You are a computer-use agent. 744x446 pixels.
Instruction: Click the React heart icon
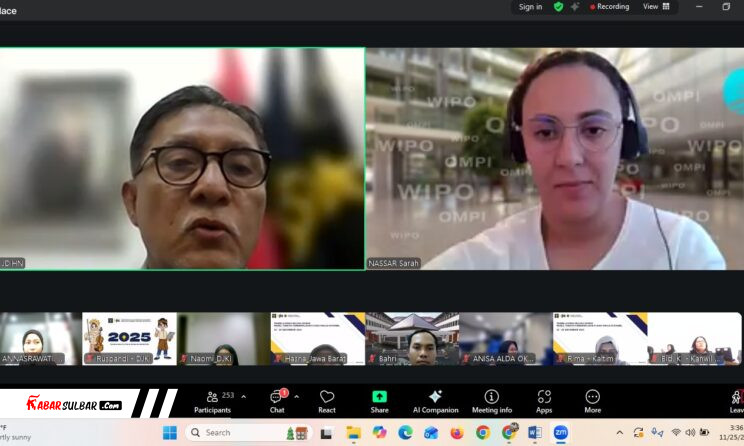coord(327,401)
